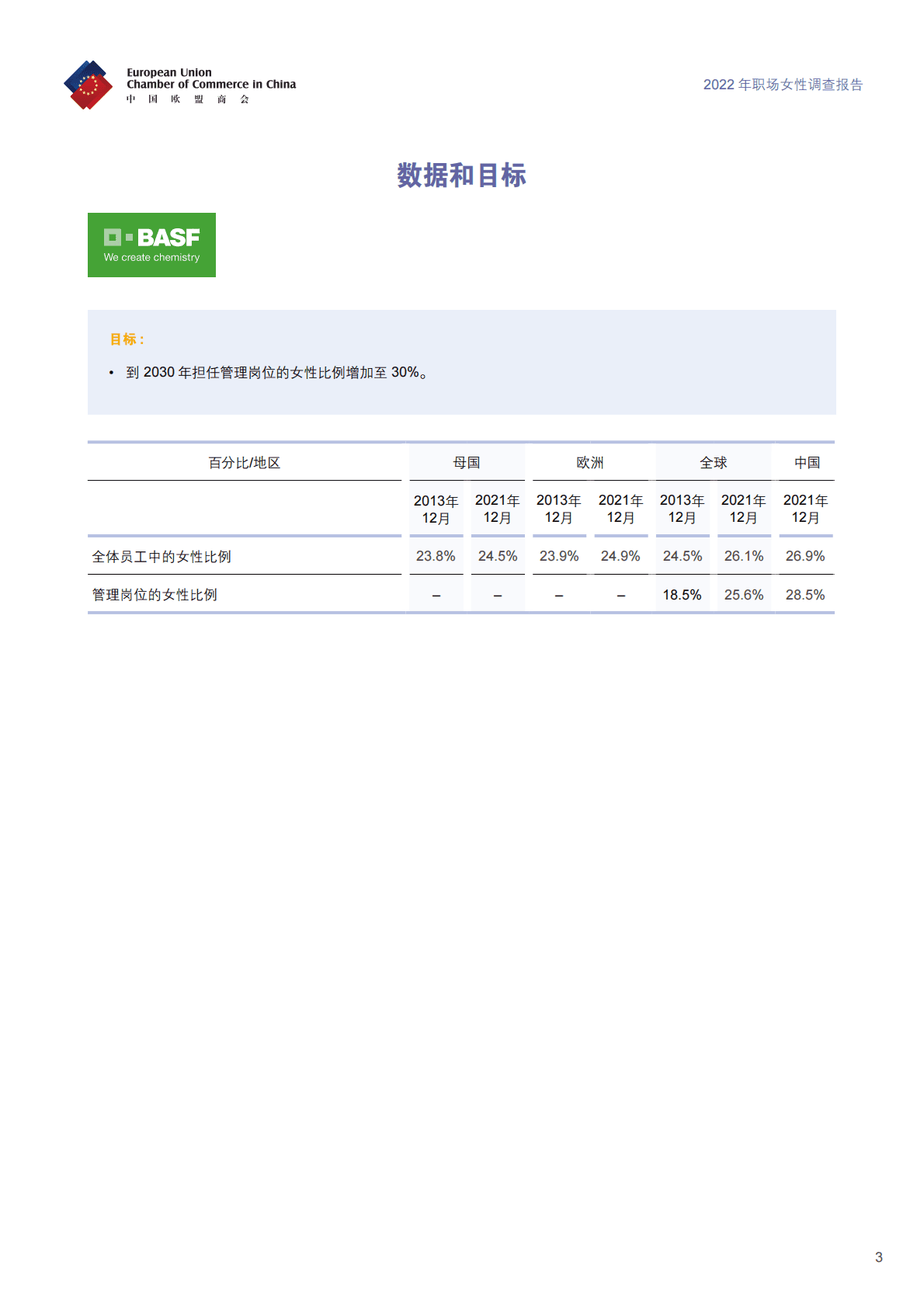The image size is (924, 1307).
Task: Click the green BASF logo
Action: [151, 245]
